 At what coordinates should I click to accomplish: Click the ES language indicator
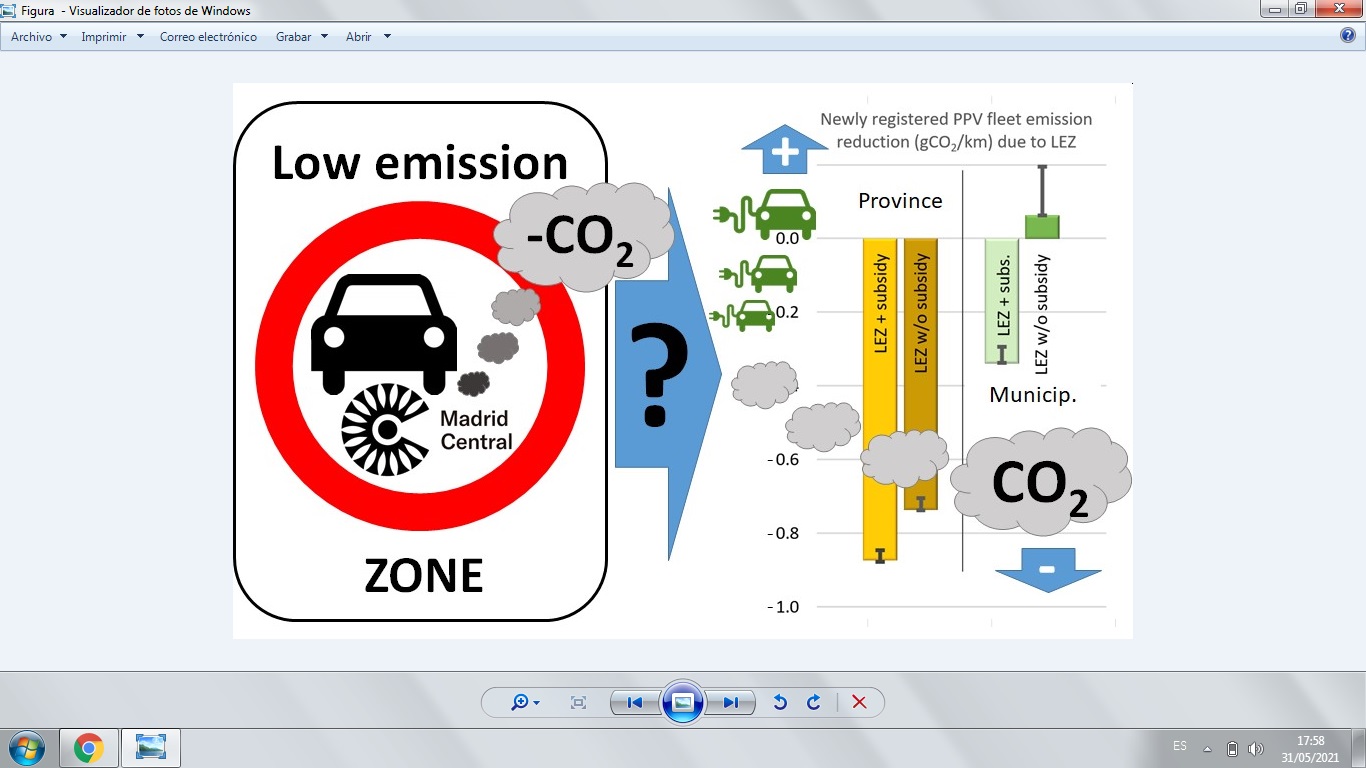(x=1180, y=747)
